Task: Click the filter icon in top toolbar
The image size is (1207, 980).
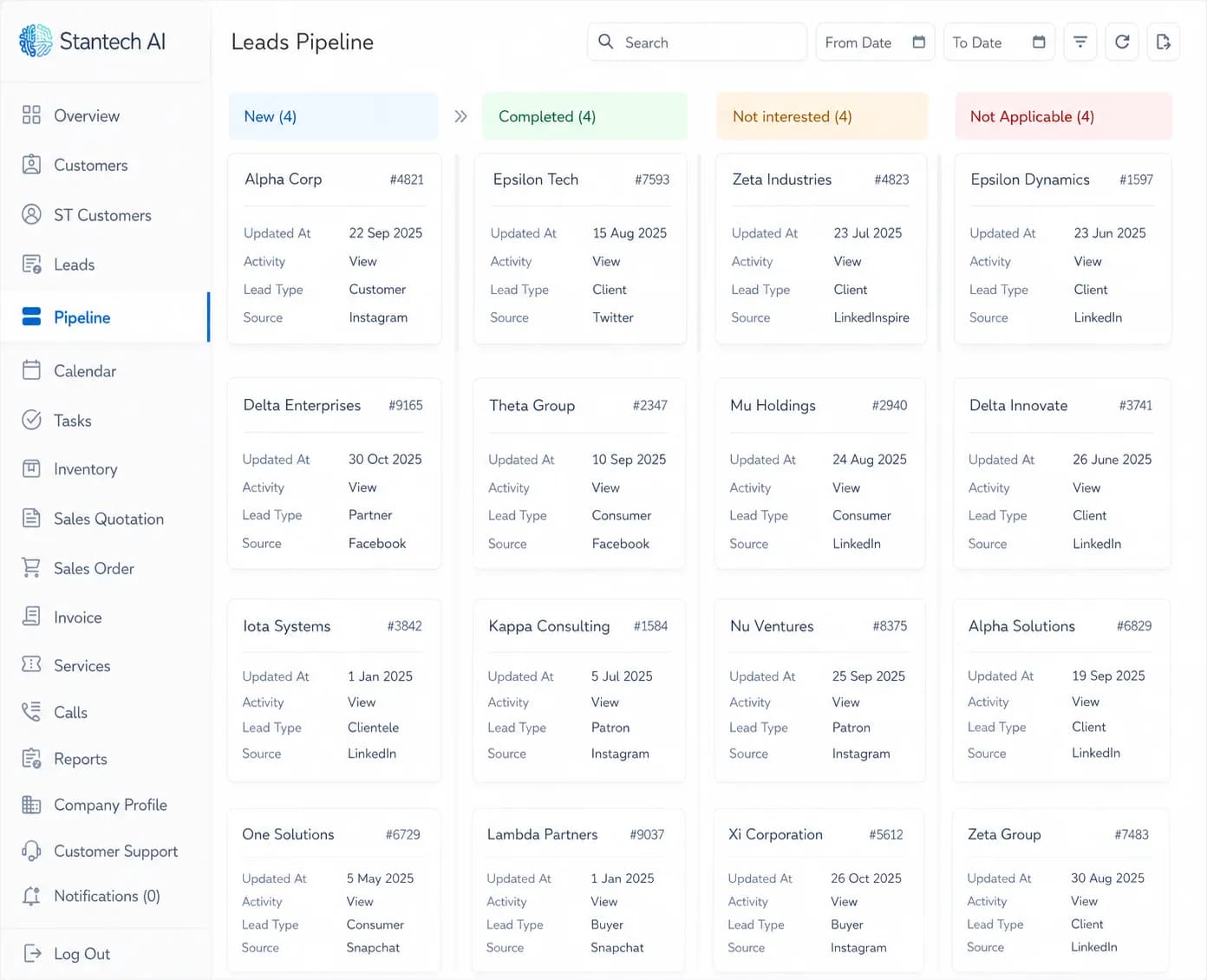Action: coord(1080,42)
